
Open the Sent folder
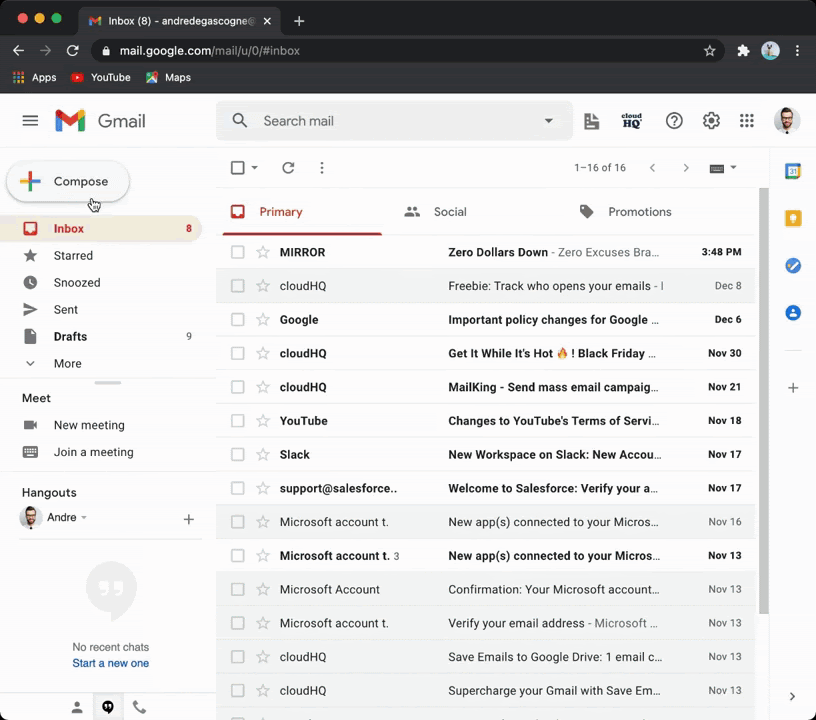(x=66, y=310)
